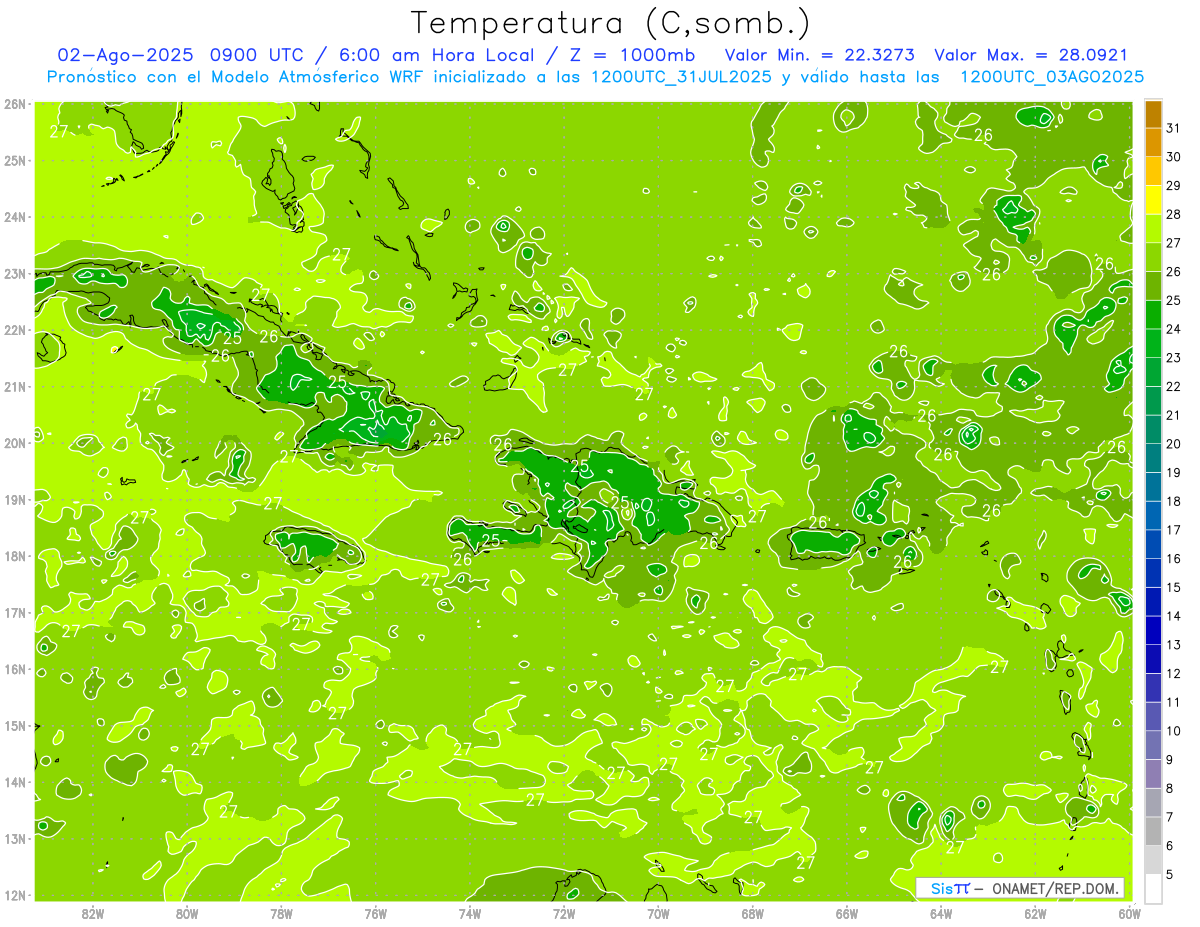Viewport: 1200px width, 927px height.
Task: Click the valid-until time '1200UTC_03AGO2025'
Action: click(1052, 77)
